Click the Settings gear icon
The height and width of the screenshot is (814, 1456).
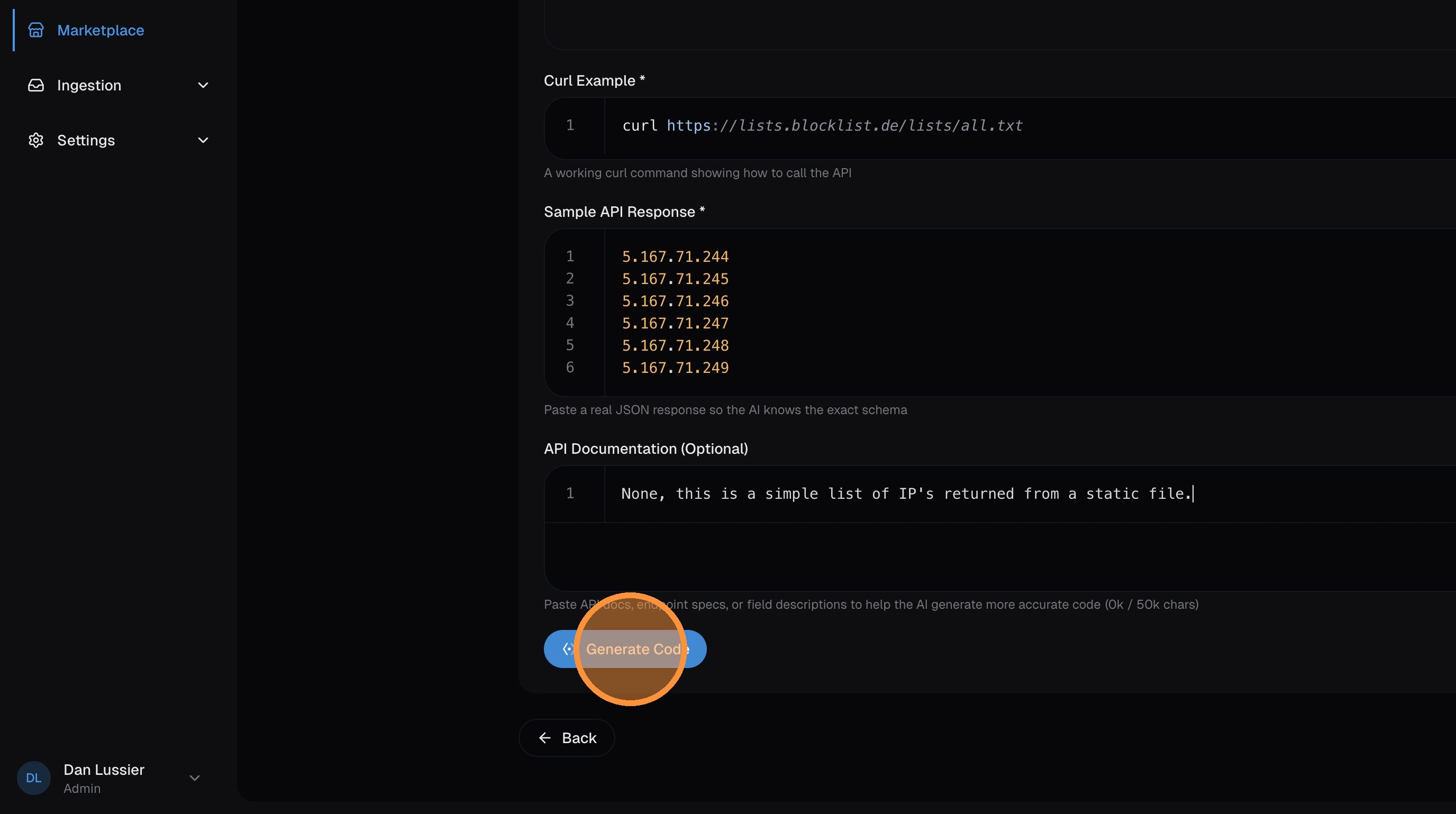(36, 140)
